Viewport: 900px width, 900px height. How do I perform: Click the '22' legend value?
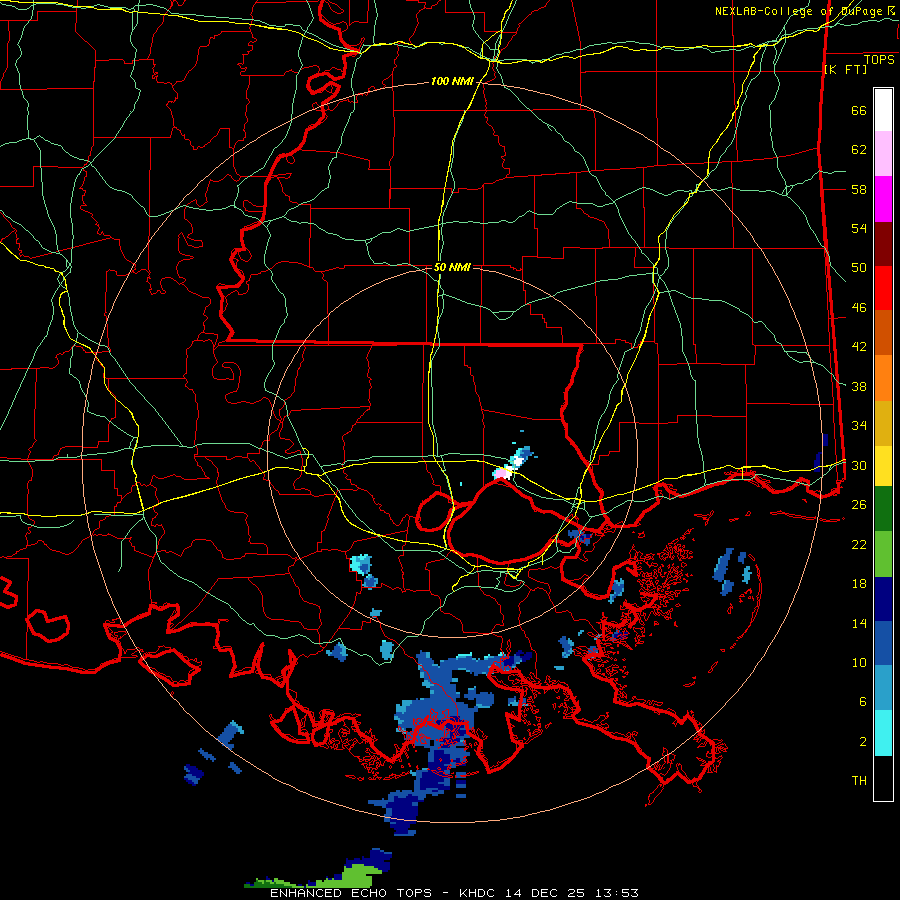(859, 544)
